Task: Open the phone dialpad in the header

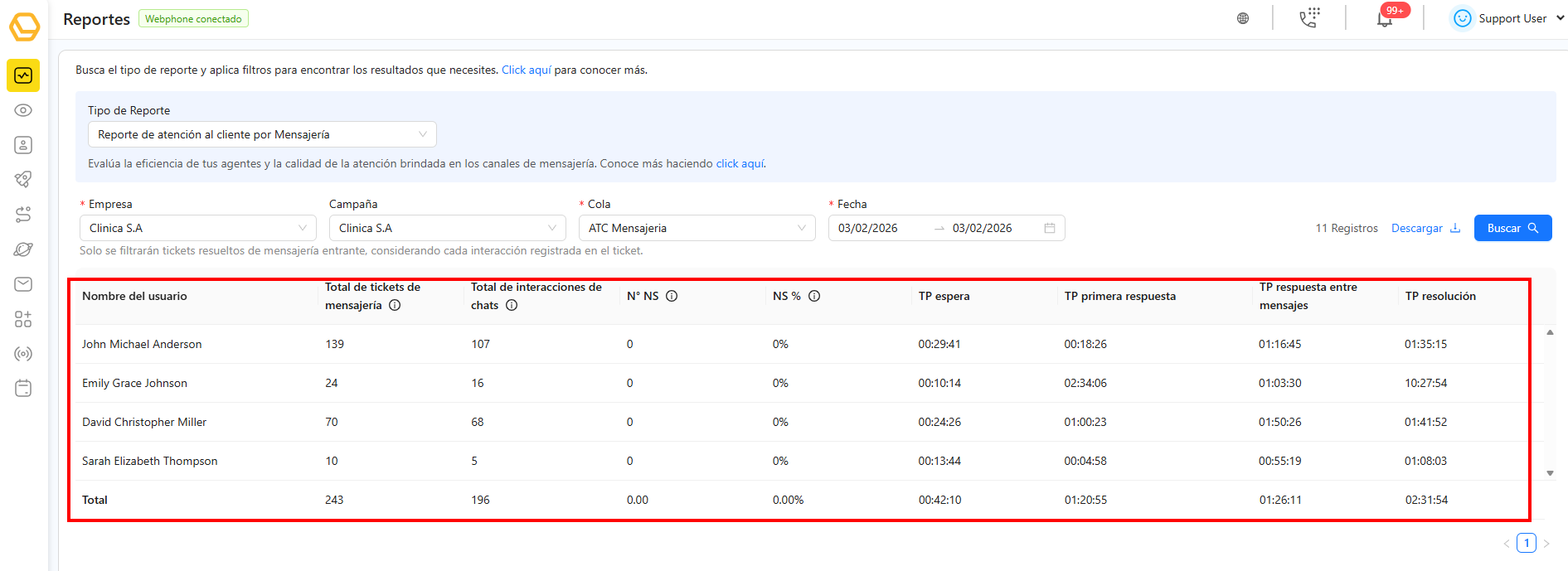Action: [1309, 18]
